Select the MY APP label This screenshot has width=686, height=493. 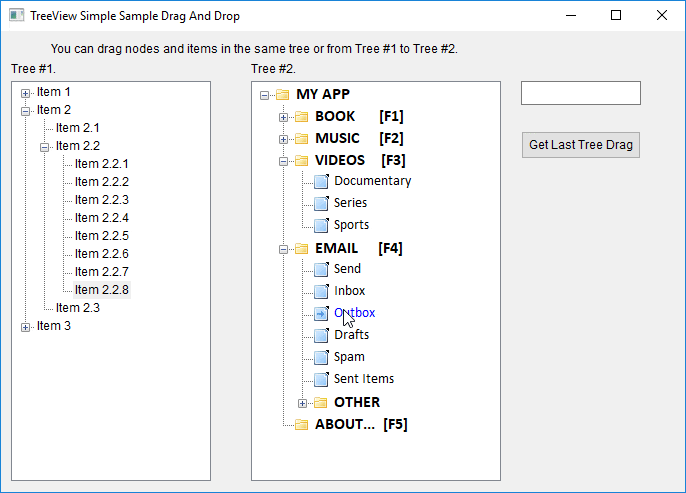[323, 94]
